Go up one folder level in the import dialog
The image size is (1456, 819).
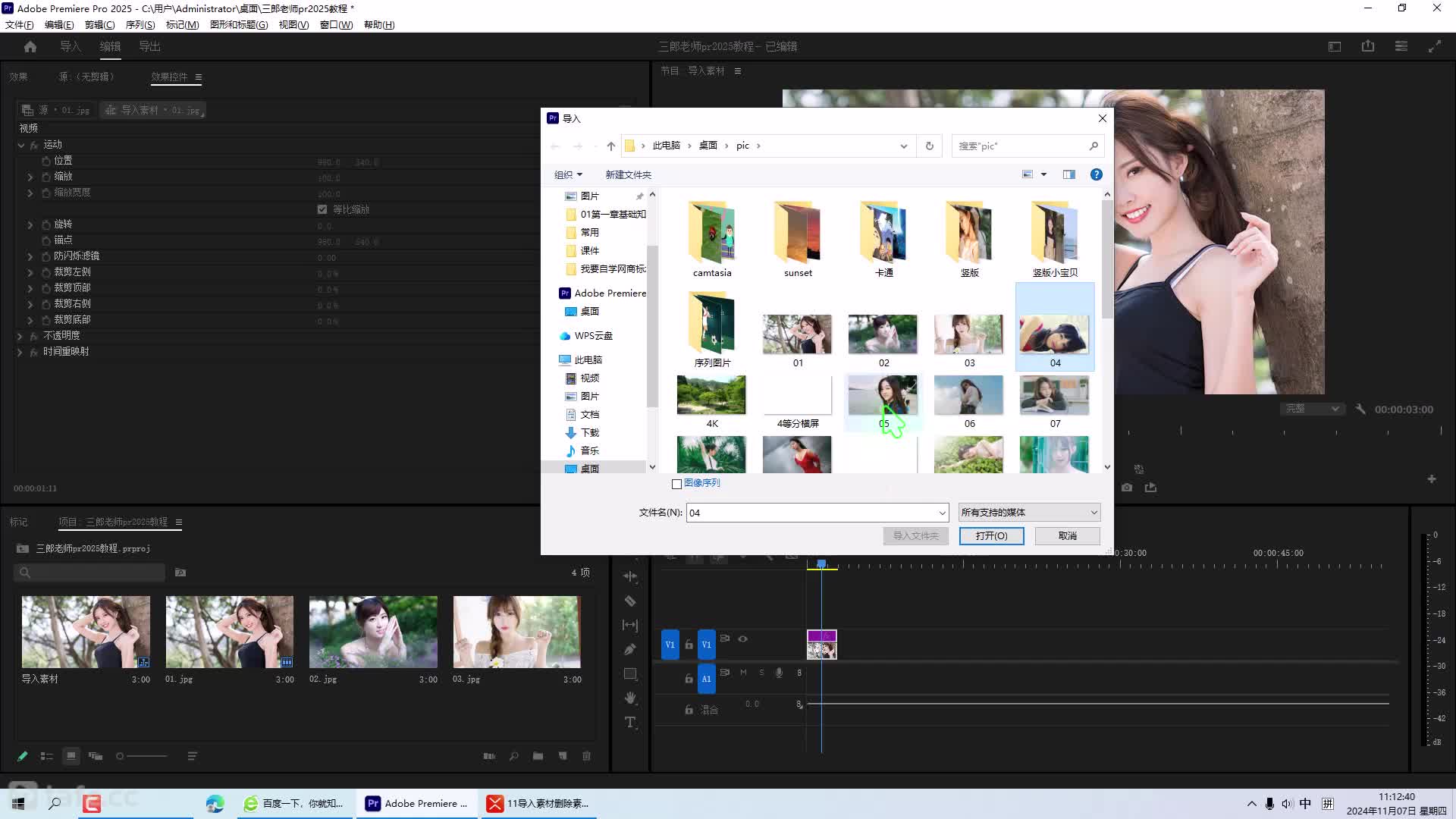tap(610, 146)
